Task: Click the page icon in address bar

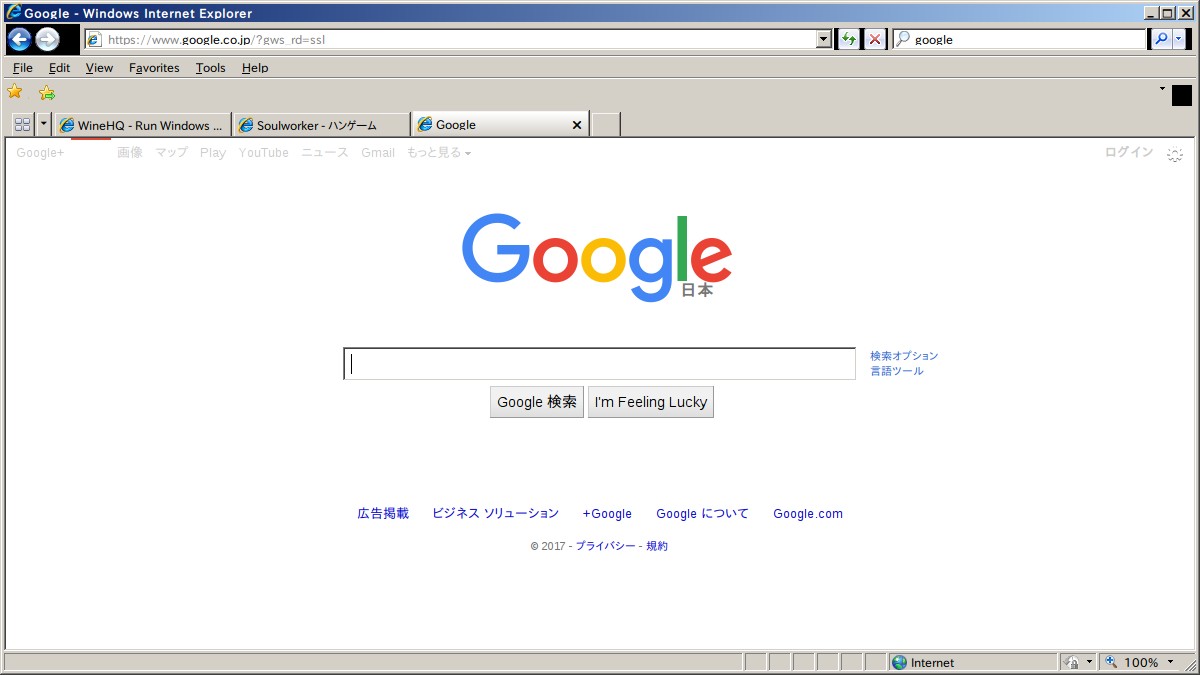Action: [94, 40]
